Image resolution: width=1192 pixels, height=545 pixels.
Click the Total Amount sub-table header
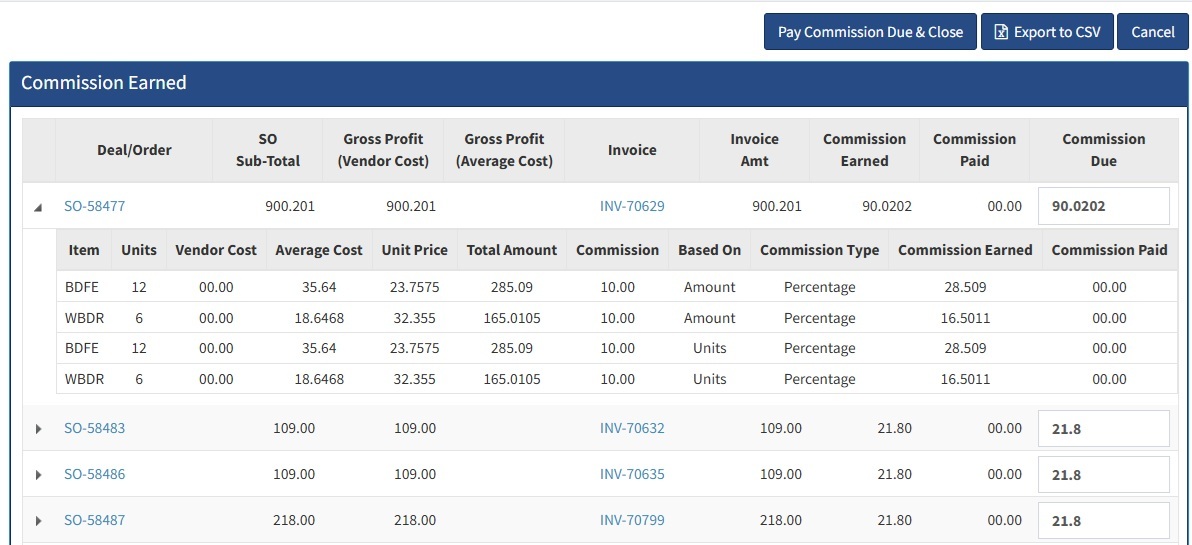pos(512,250)
